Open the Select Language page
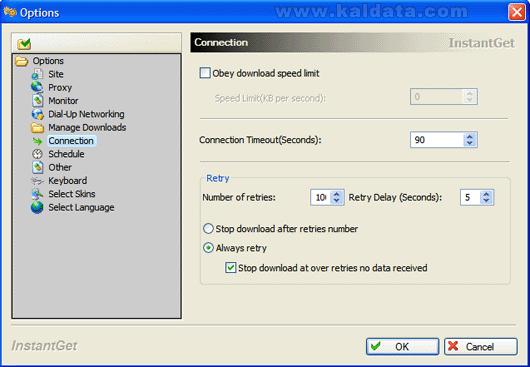530x367 pixels. click(81, 207)
